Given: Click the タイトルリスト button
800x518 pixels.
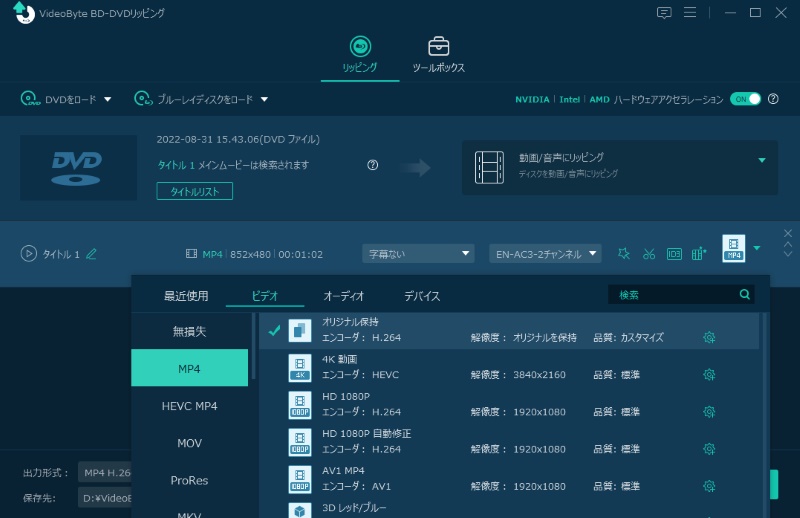Looking at the screenshot, I should [194, 191].
